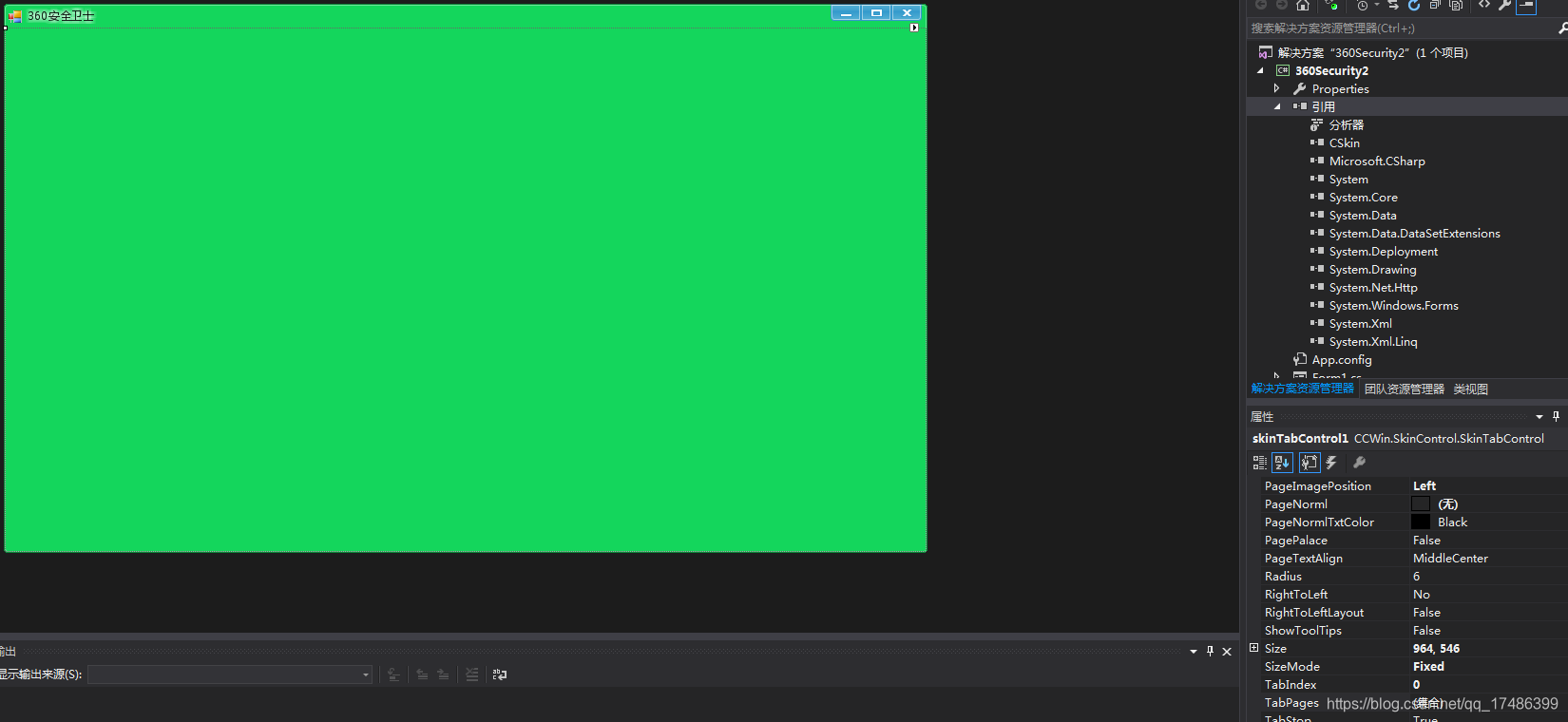Select the TabIndex property row
Screen dimensions: 1568x722
(x=1414, y=685)
